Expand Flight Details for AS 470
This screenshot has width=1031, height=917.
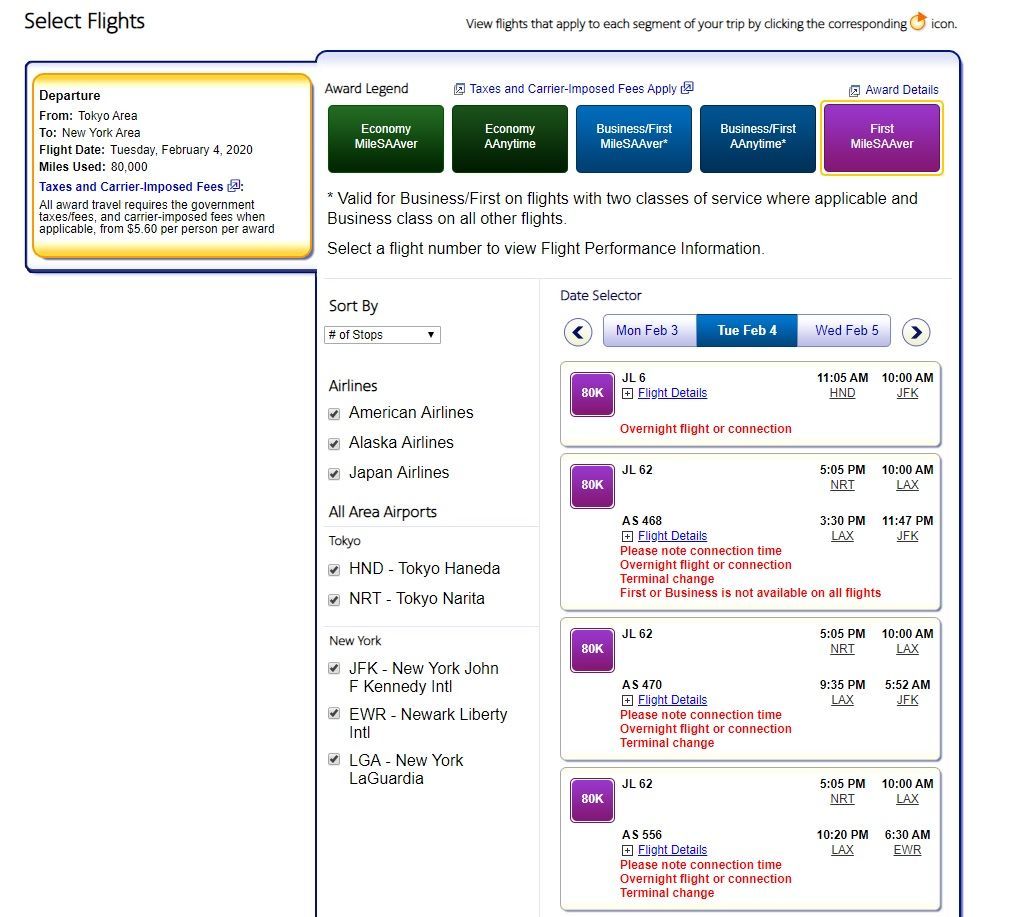click(x=672, y=700)
